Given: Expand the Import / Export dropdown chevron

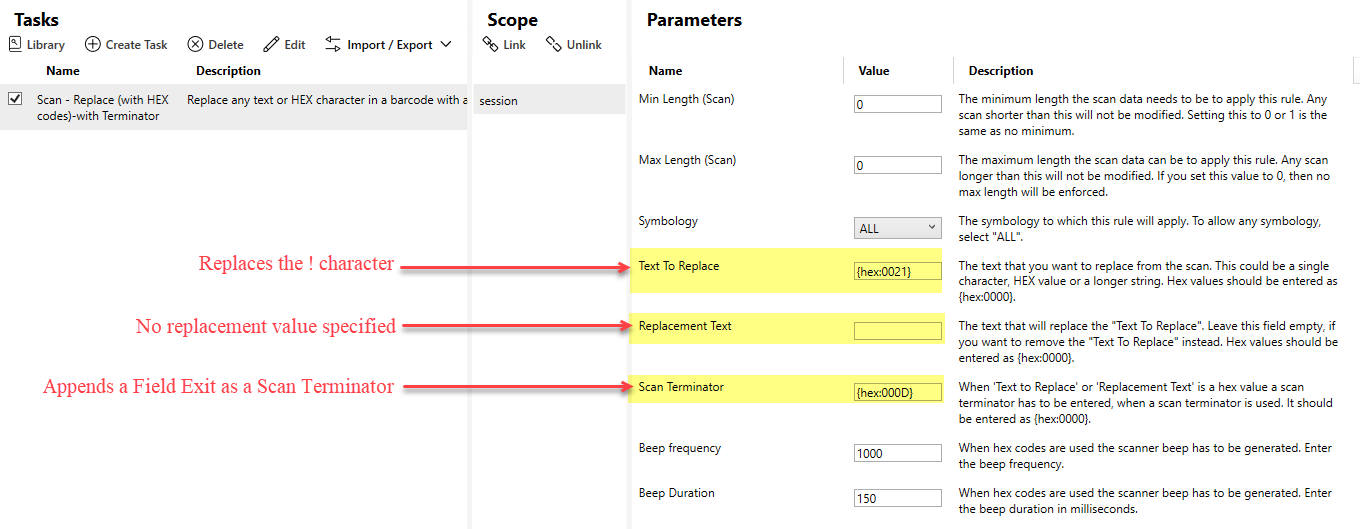Looking at the screenshot, I should pyautogui.click(x=446, y=45).
